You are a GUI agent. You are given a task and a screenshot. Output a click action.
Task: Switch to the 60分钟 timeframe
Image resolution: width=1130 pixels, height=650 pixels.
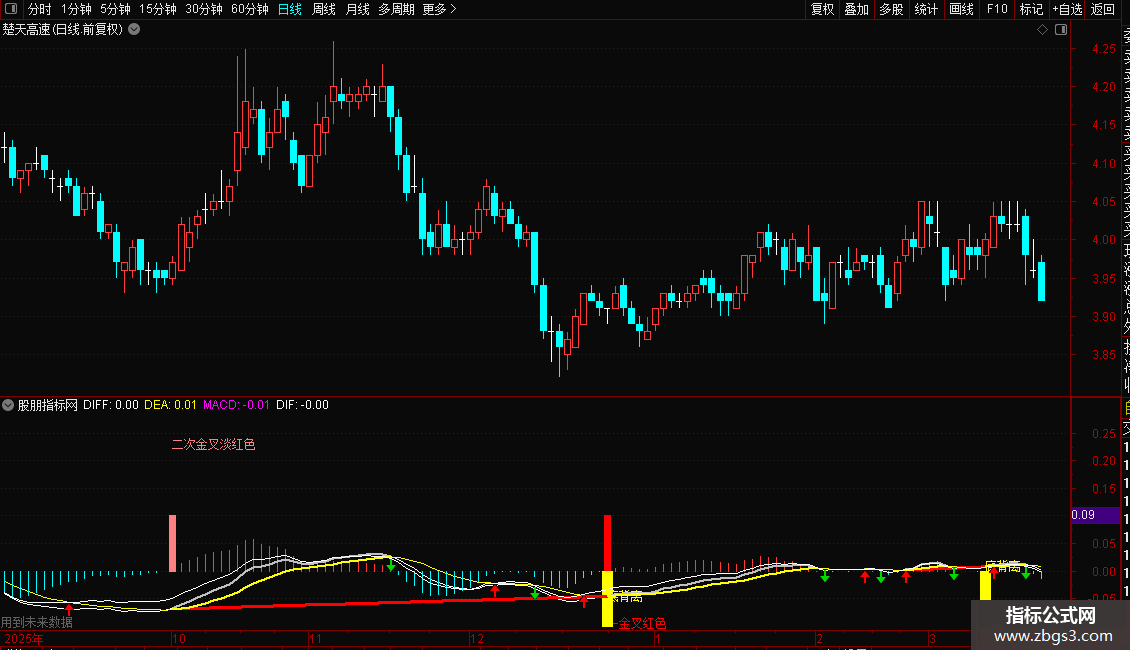coord(250,9)
